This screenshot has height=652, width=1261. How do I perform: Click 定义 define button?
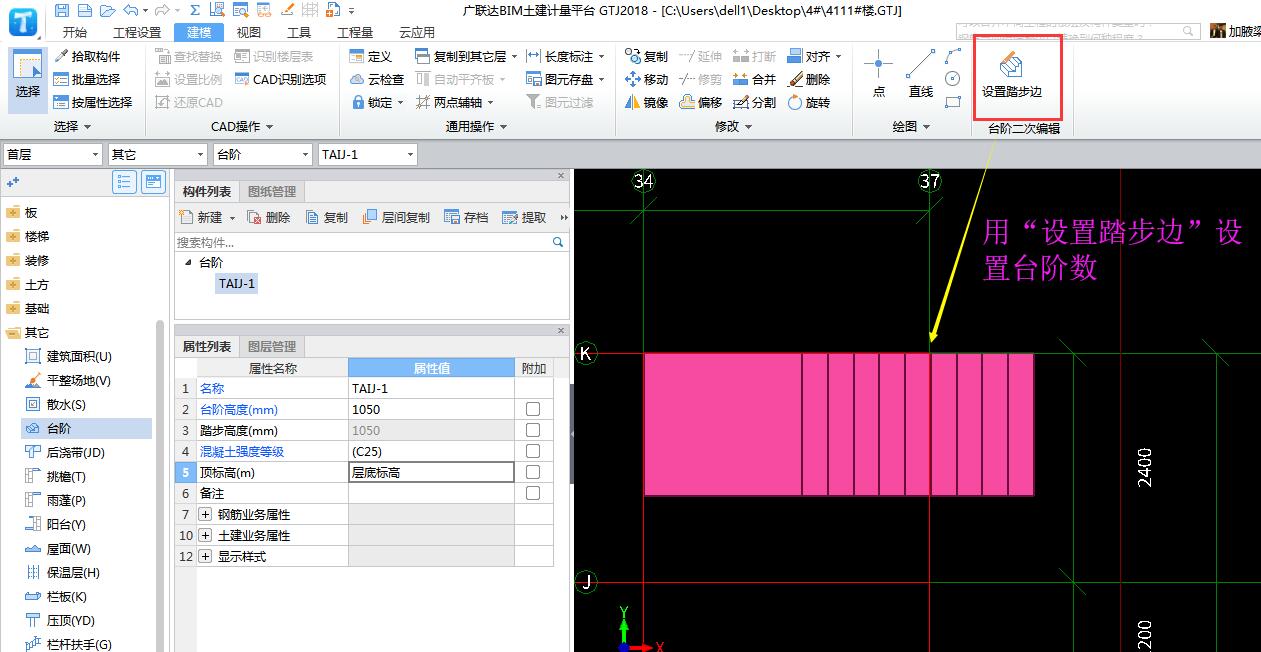tap(371, 56)
